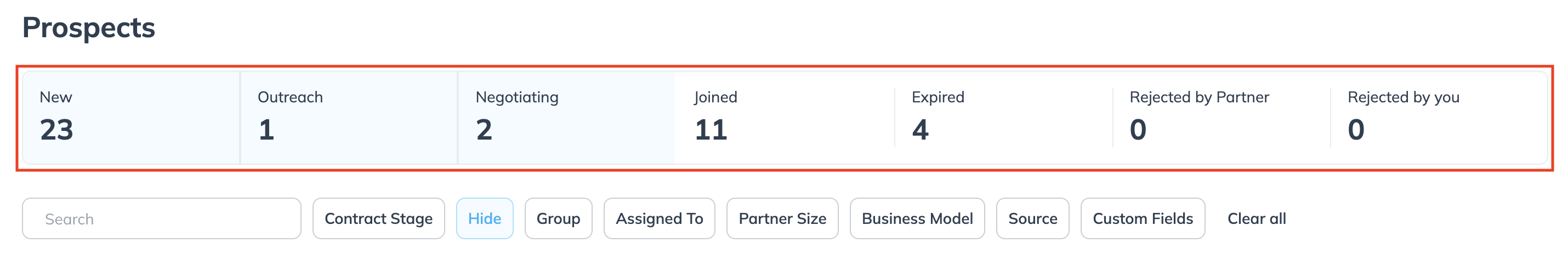Image resolution: width=1568 pixels, height=254 pixels.
Task: Open the Assigned To filter
Action: click(x=658, y=219)
